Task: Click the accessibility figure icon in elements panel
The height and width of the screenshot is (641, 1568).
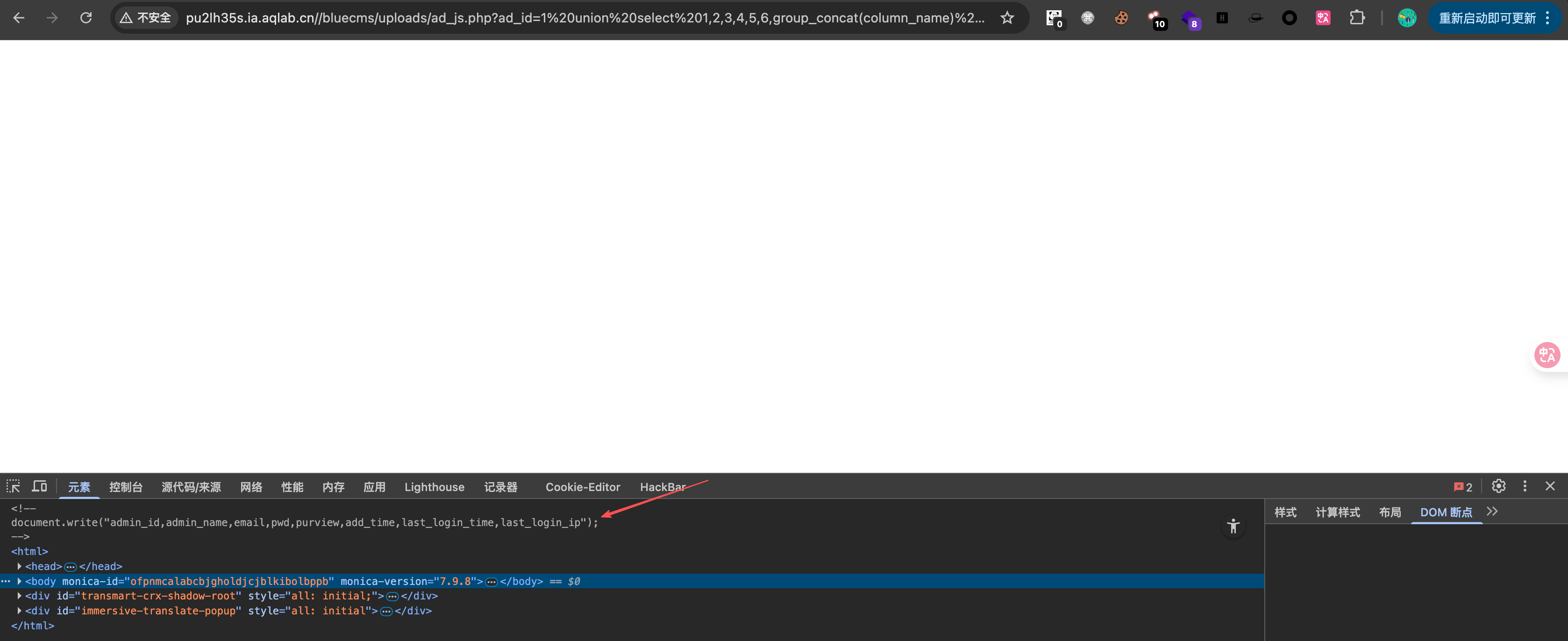Action: click(x=1233, y=526)
